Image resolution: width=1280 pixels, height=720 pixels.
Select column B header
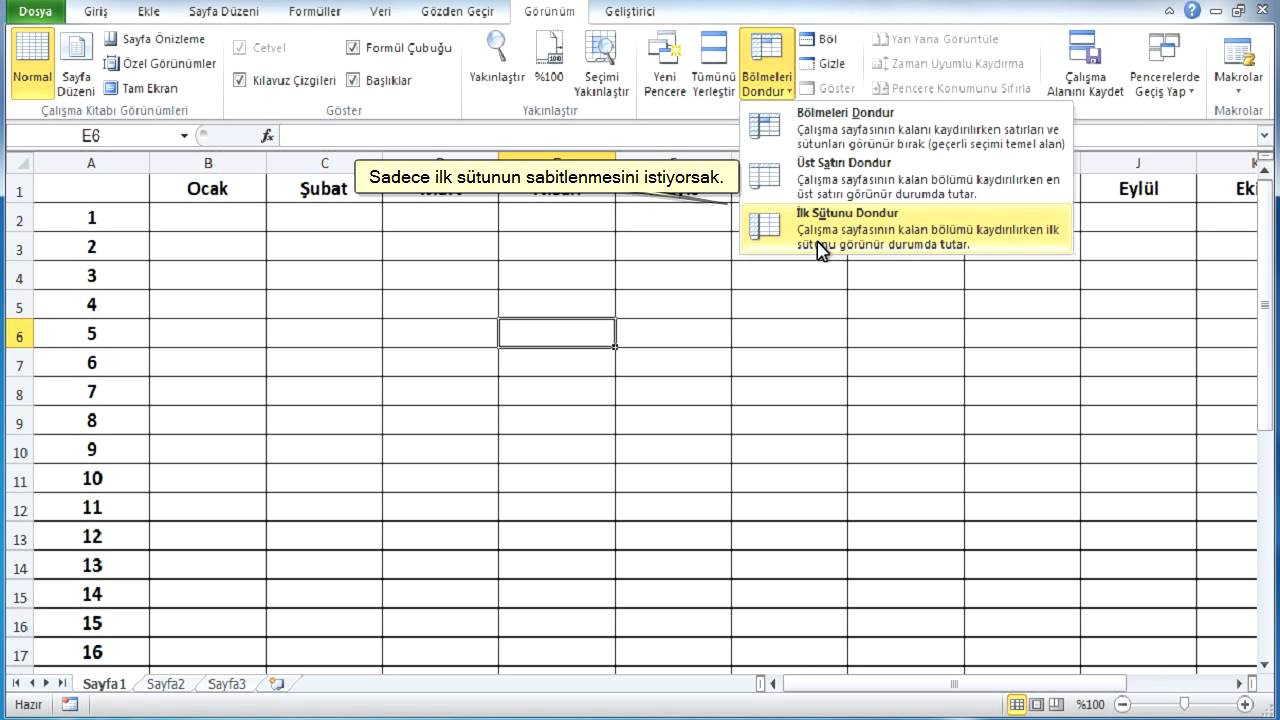tap(208, 163)
